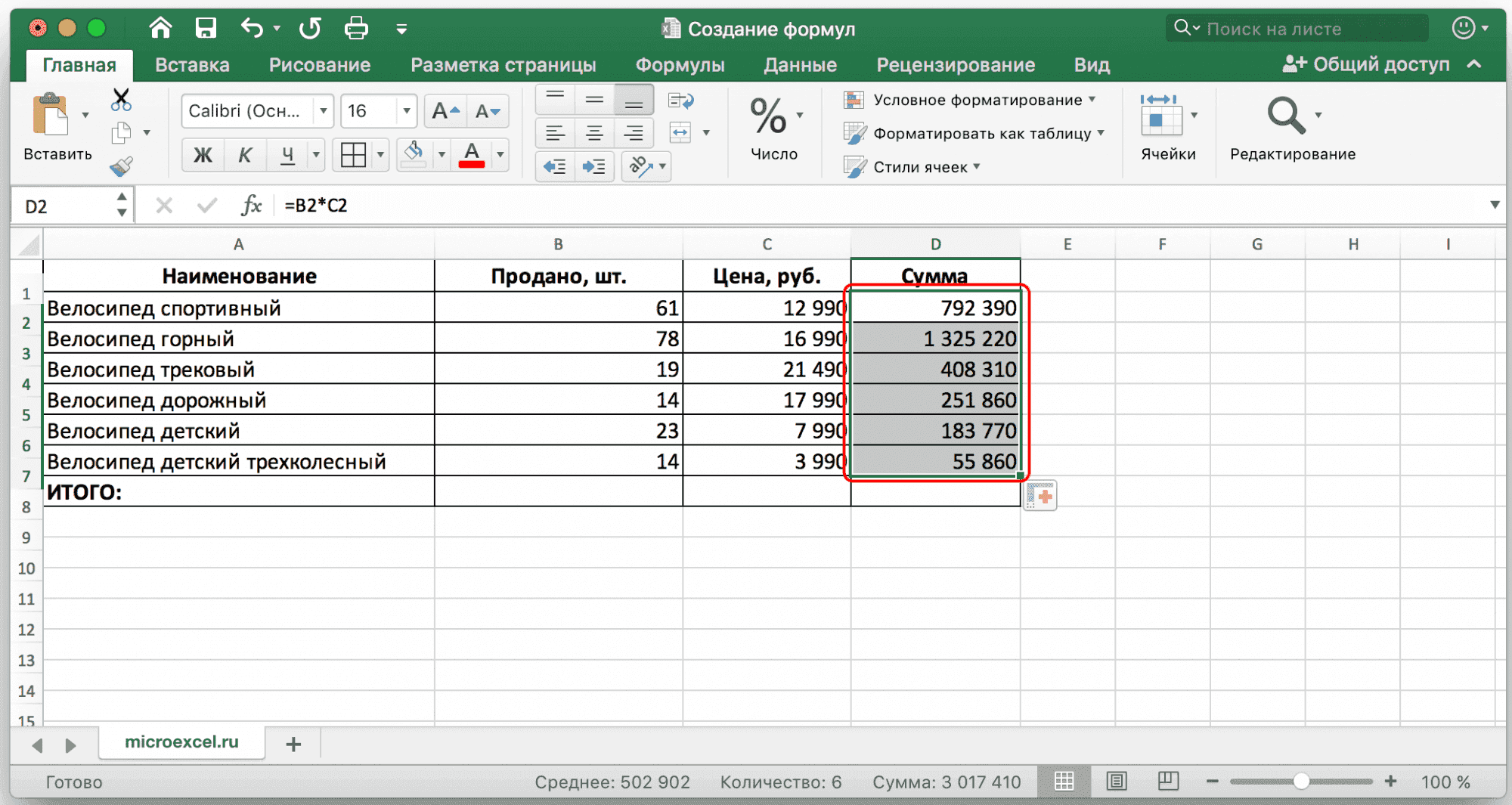
Task: Click the Save icon in title bar
Action: (x=206, y=29)
